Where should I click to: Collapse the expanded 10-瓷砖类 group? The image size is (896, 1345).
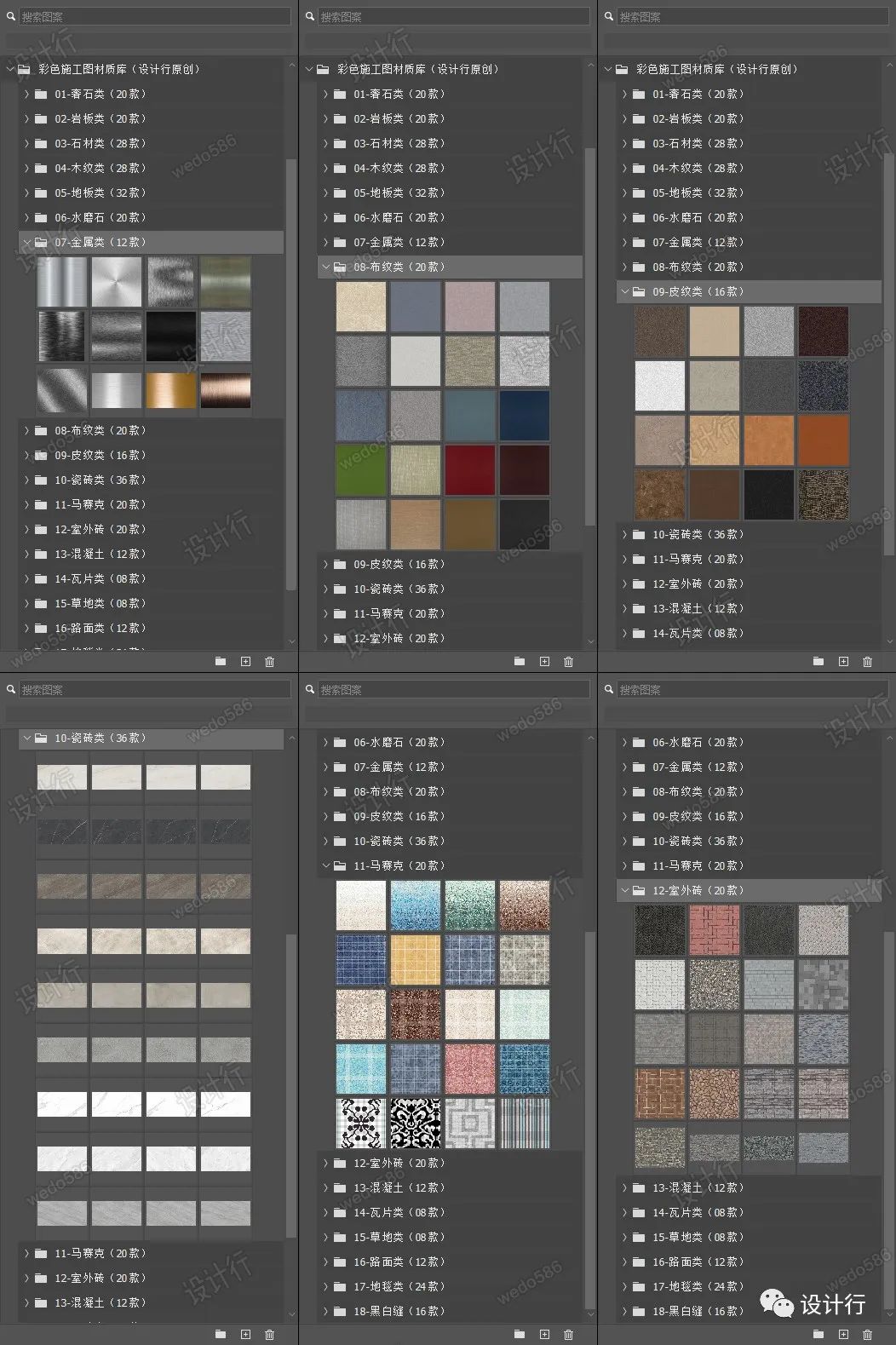click(x=26, y=738)
